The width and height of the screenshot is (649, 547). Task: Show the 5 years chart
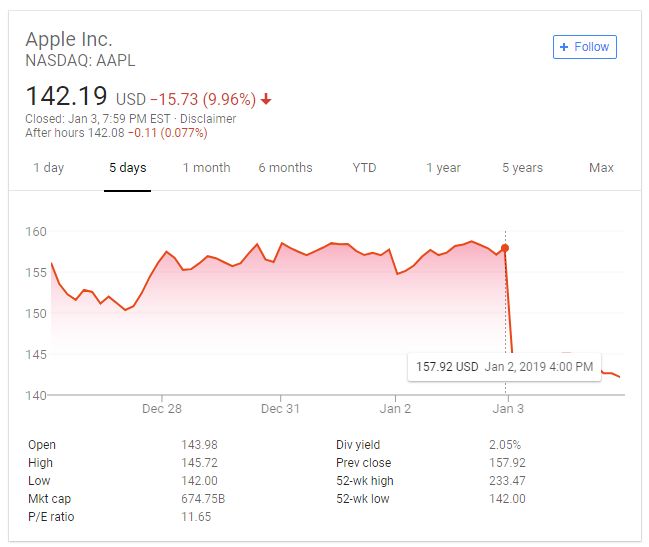pos(522,168)
